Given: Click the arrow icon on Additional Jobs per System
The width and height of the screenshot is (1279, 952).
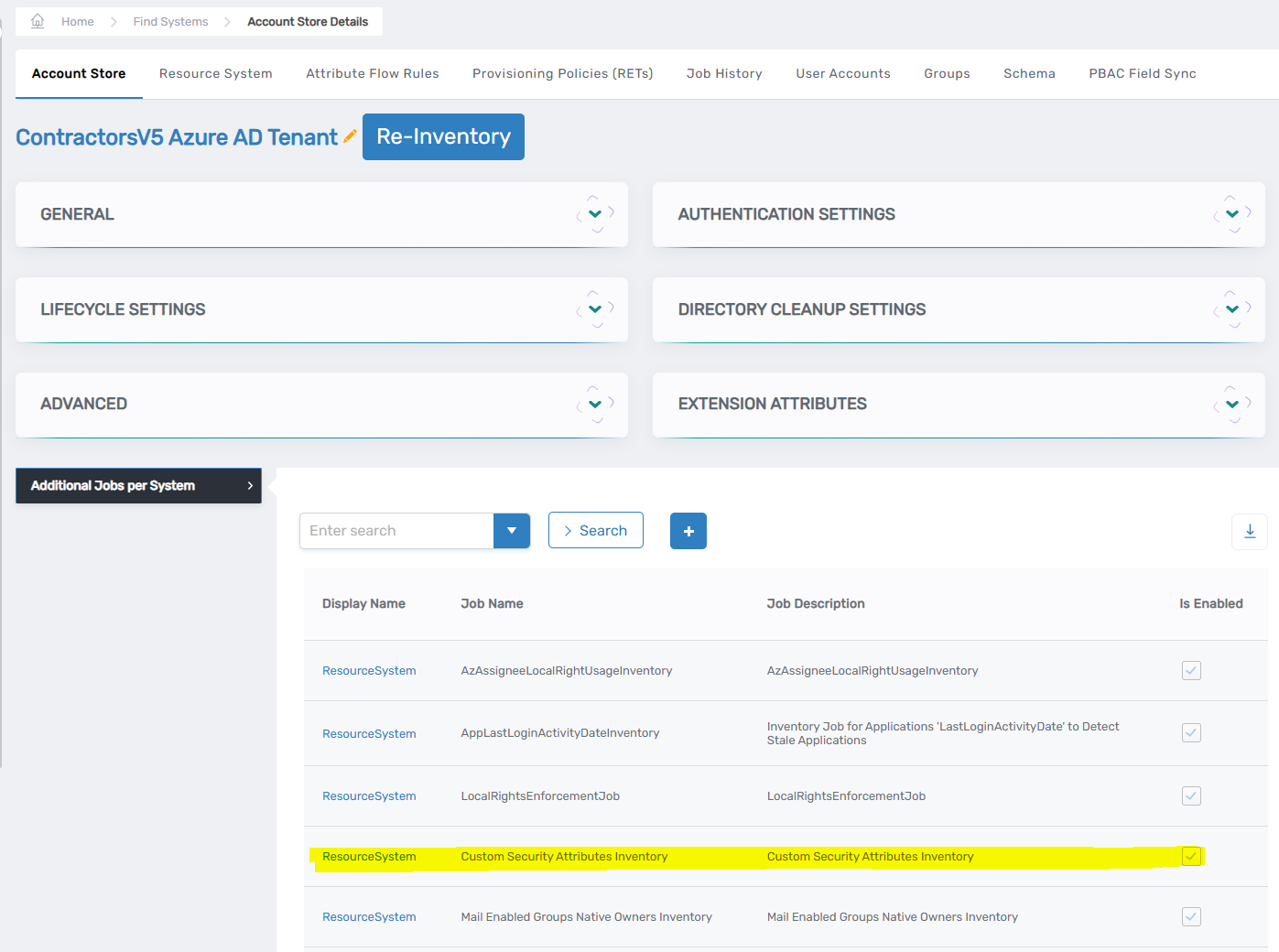Looking at the screenshot, I should [x=248, y=486].
